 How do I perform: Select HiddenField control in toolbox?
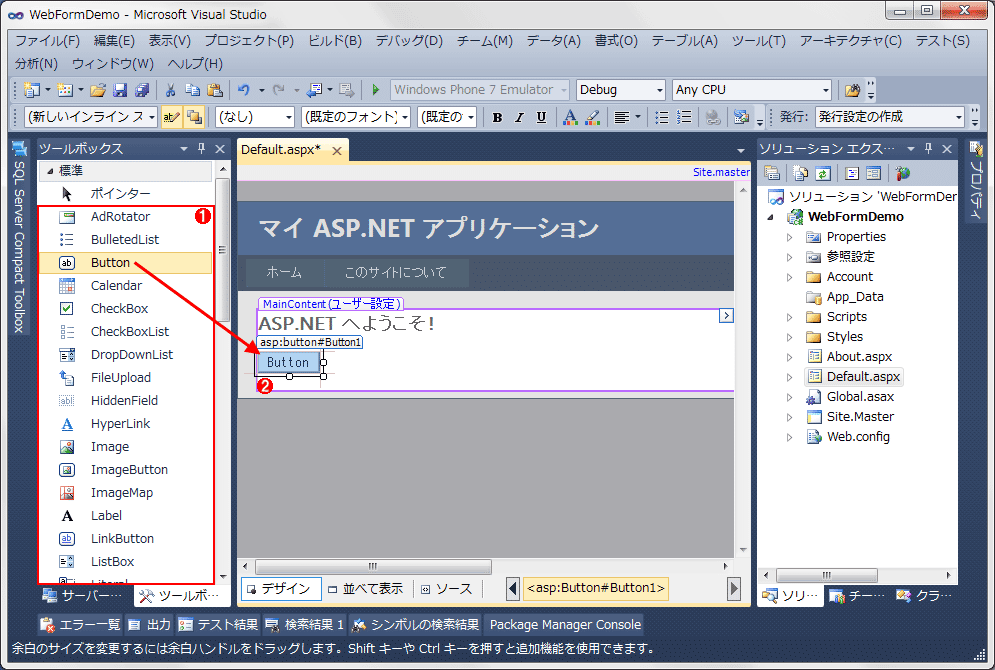pyautogui.click(x=125, y=400)
